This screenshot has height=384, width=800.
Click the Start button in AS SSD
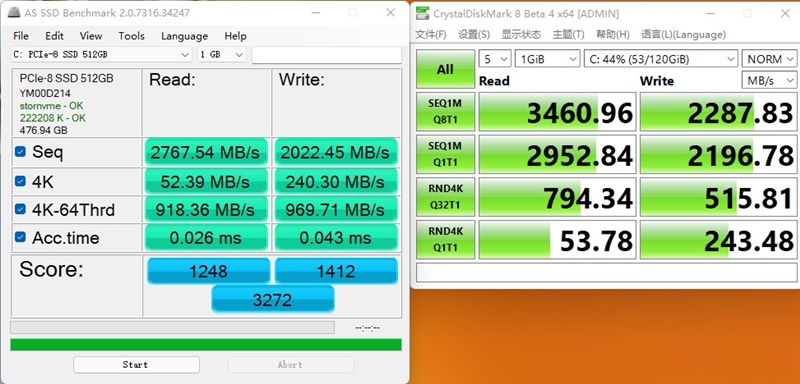pyautogui.click(x=136, y=365)
